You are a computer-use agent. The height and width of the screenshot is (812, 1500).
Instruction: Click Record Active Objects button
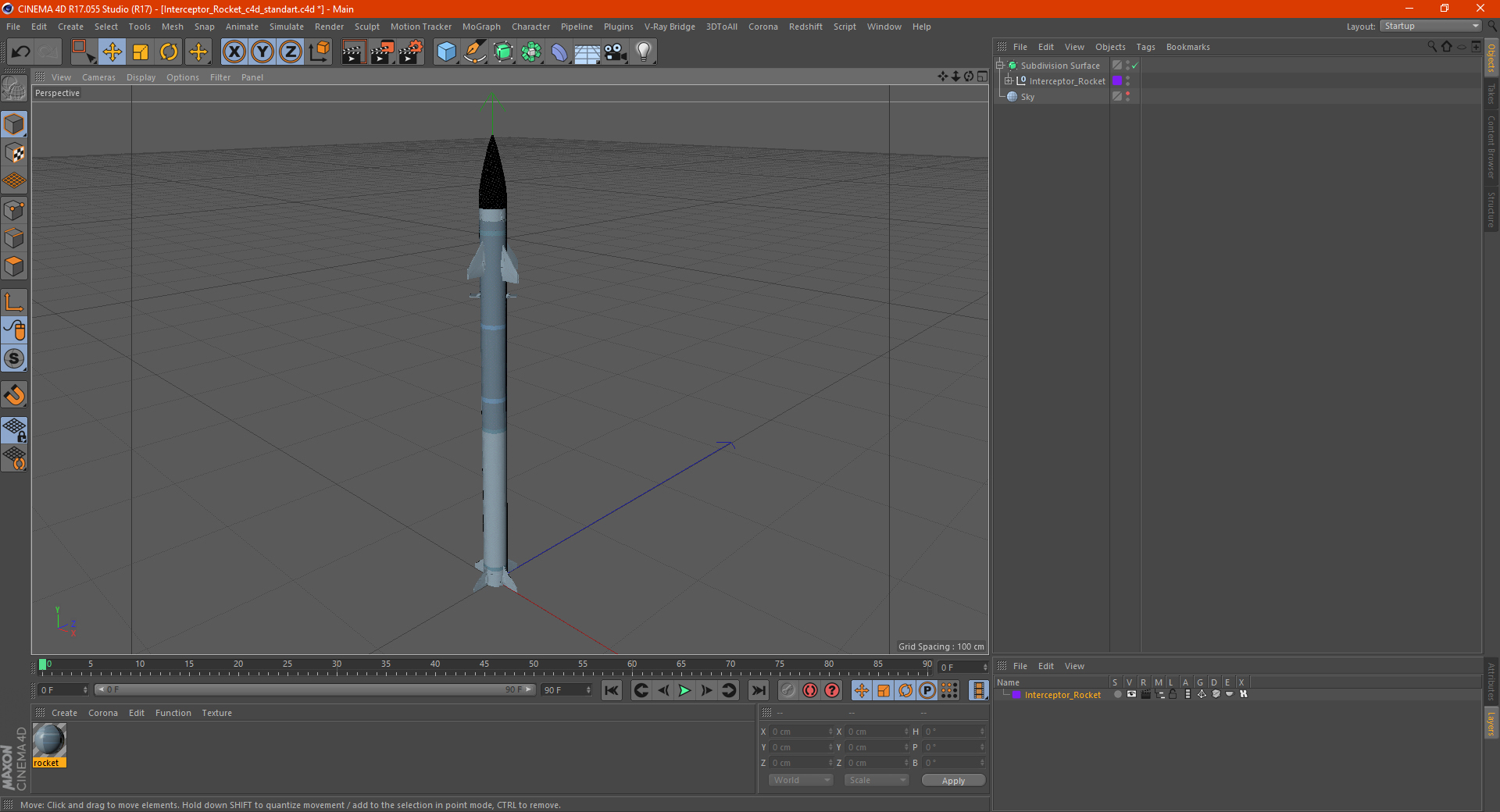coord(788,690)
